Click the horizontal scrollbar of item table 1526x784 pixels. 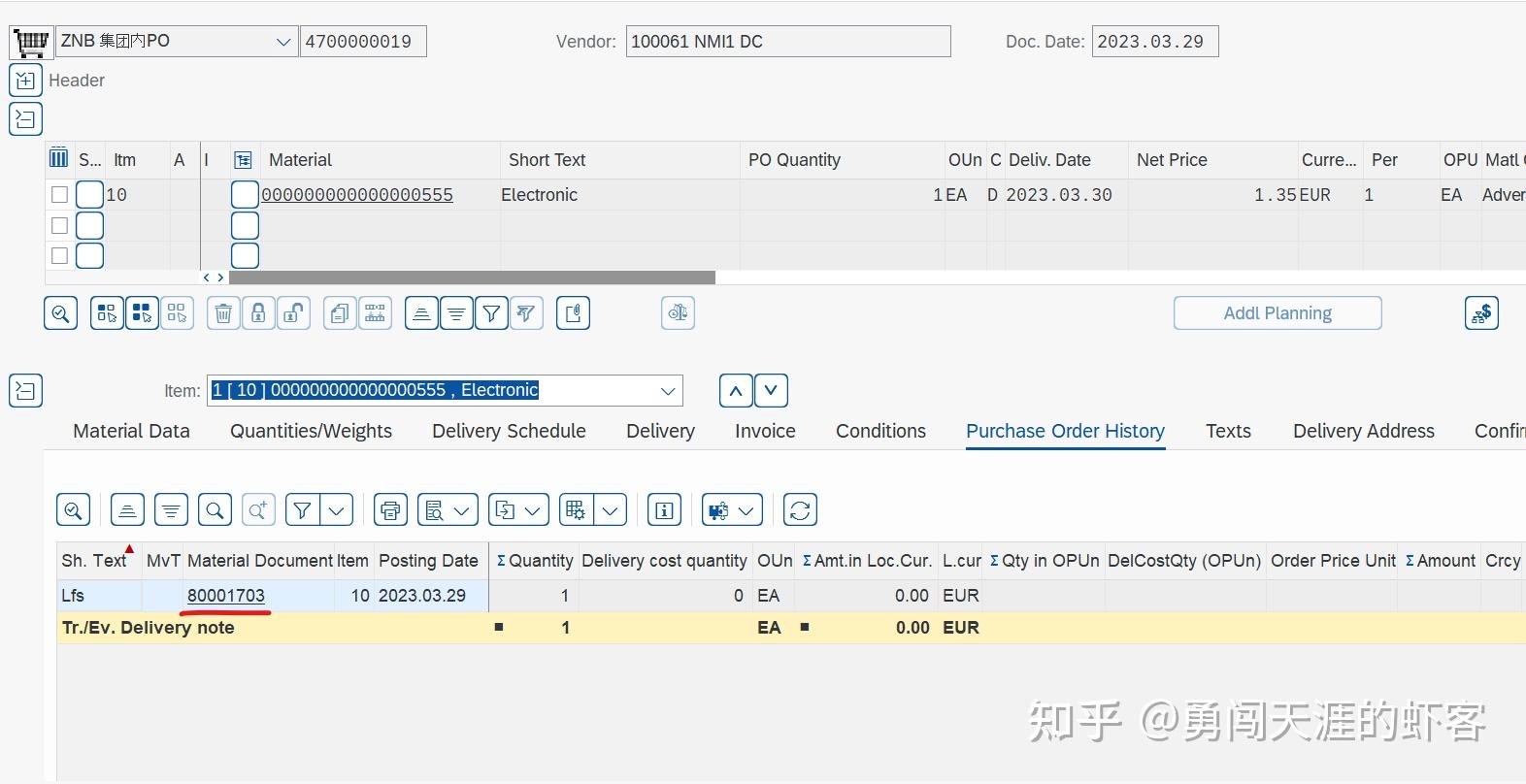(x=472, y=278)
